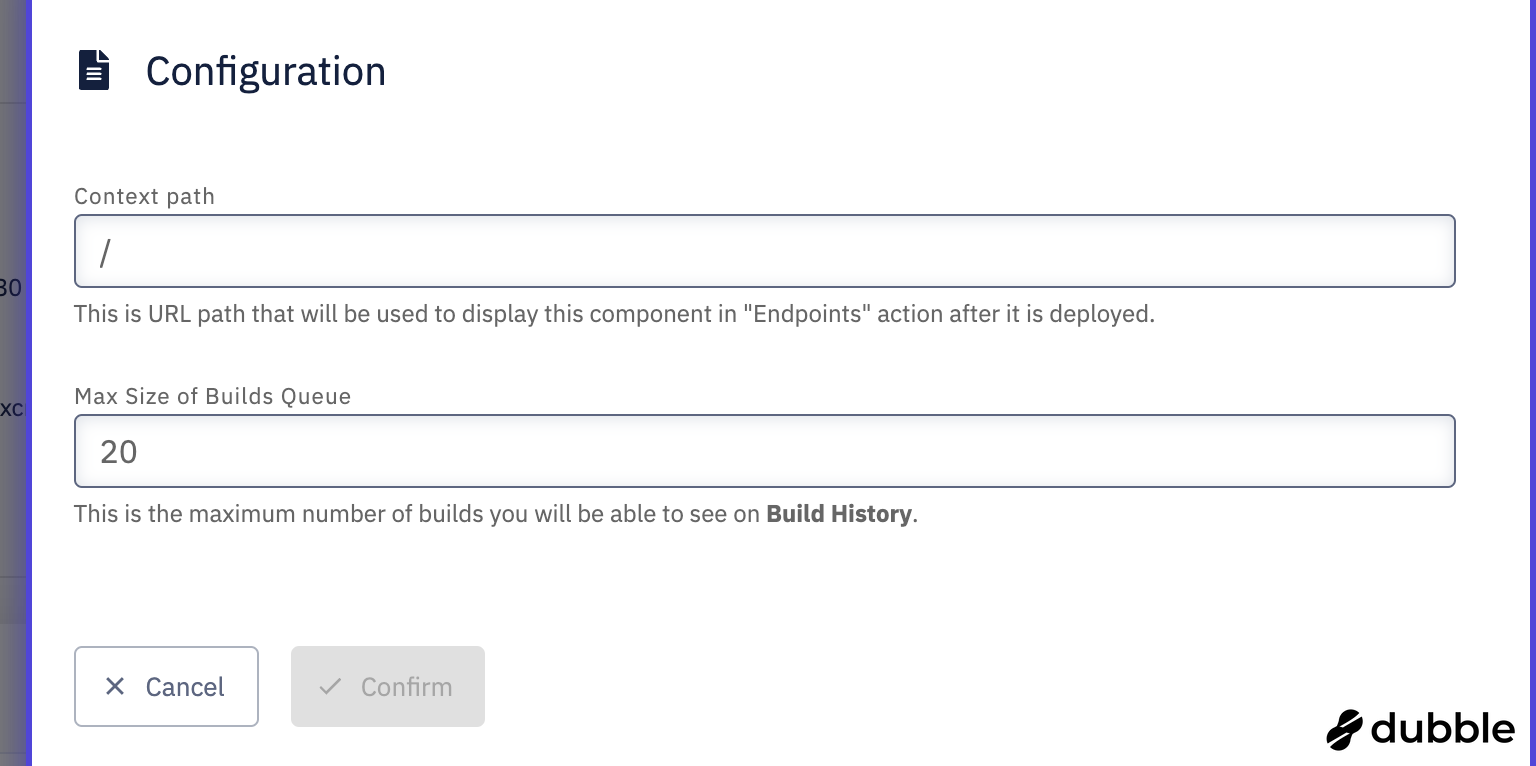
Task: Click the dimmed background left of dialog
Action: coord(13,500)
